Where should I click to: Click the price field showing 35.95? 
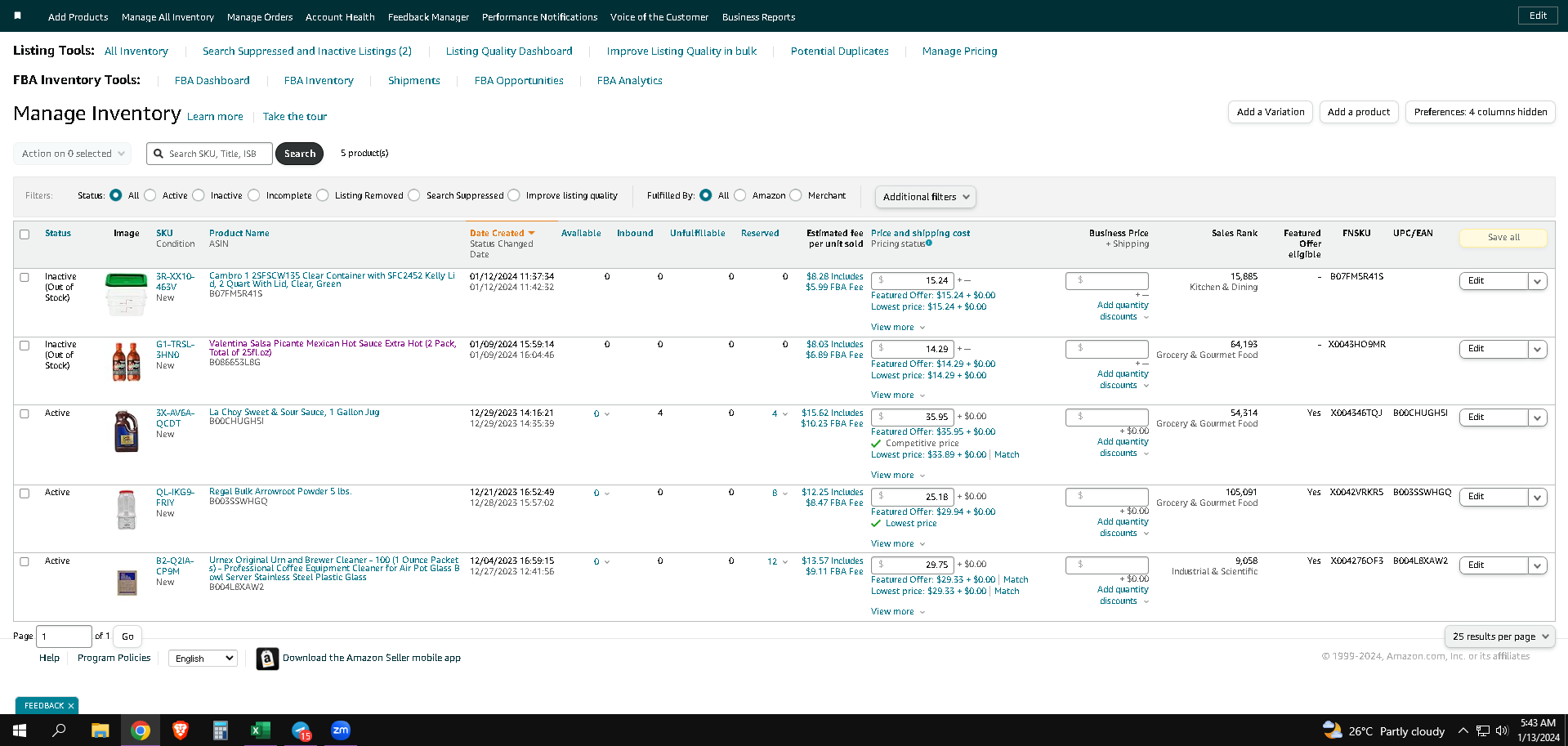click(912, 418)
